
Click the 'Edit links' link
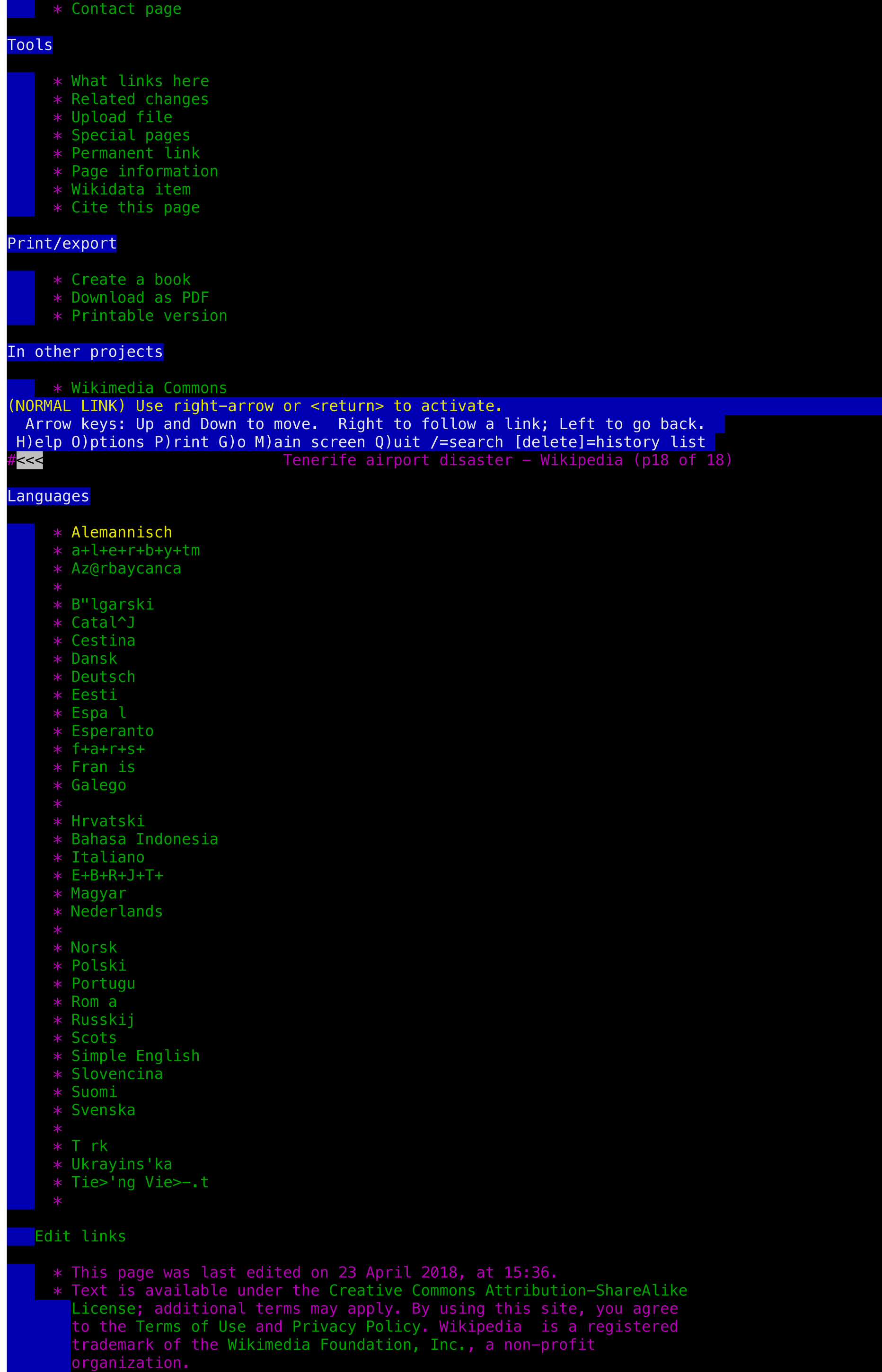tap(80, 1236)
